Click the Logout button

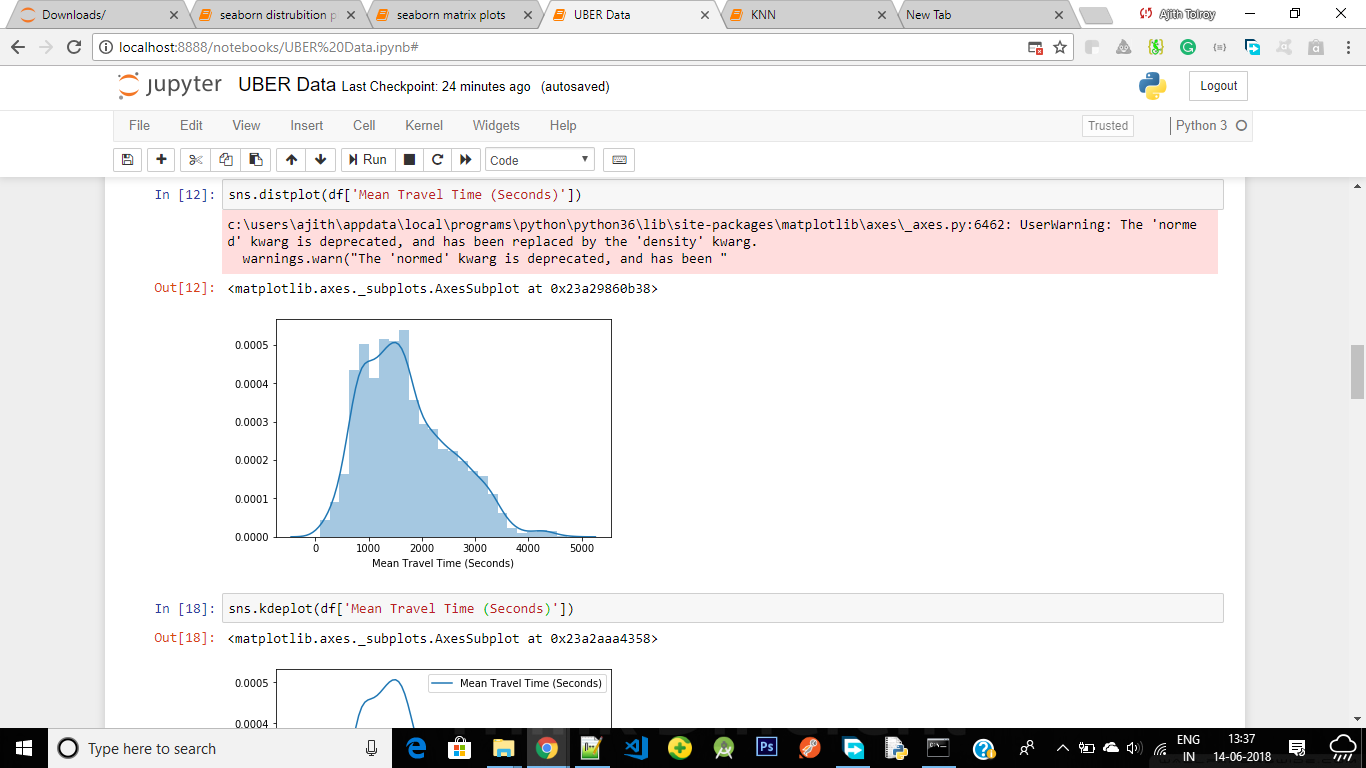tap(1217, 86)
